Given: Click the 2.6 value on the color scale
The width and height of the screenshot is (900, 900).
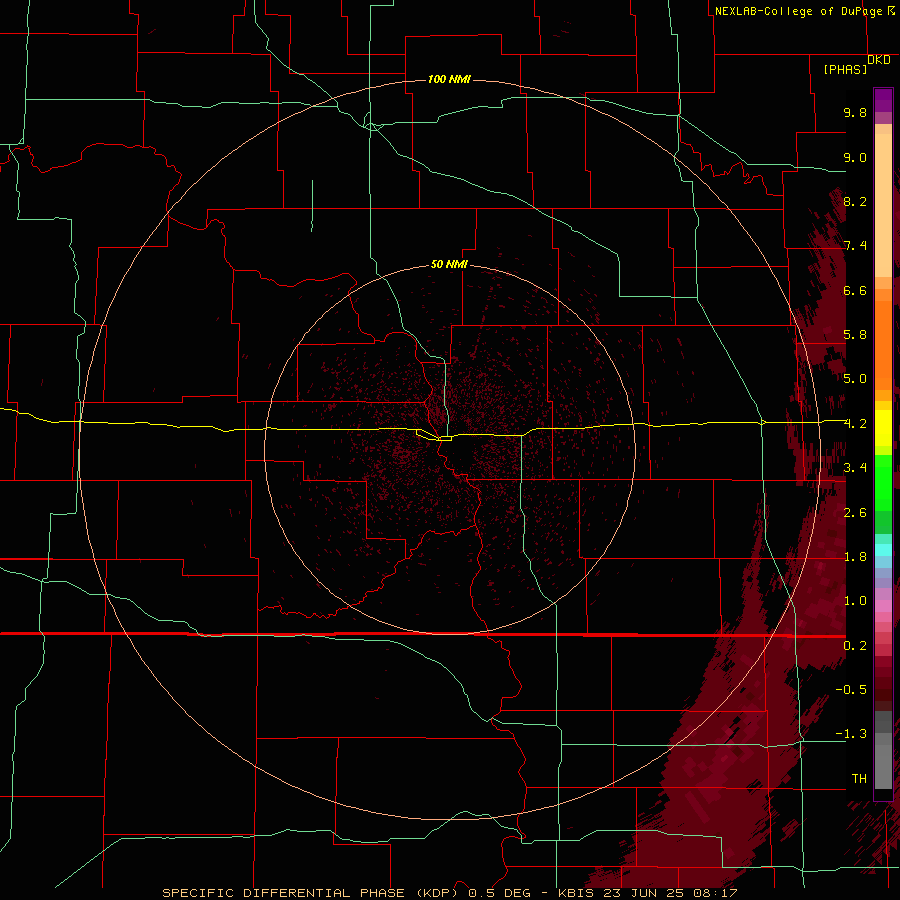Looking at the screenshot, I should (x=855, y=512).
